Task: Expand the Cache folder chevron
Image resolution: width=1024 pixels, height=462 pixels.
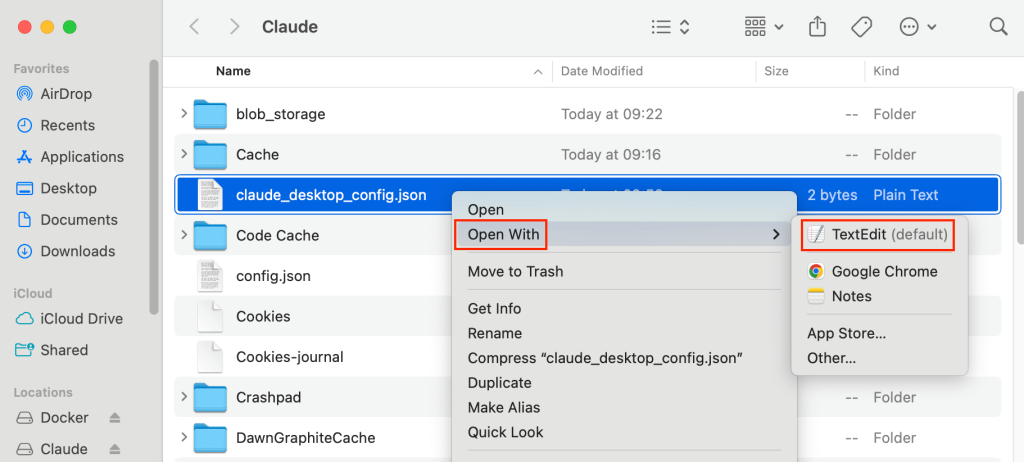Action: (x=184, y=154)
